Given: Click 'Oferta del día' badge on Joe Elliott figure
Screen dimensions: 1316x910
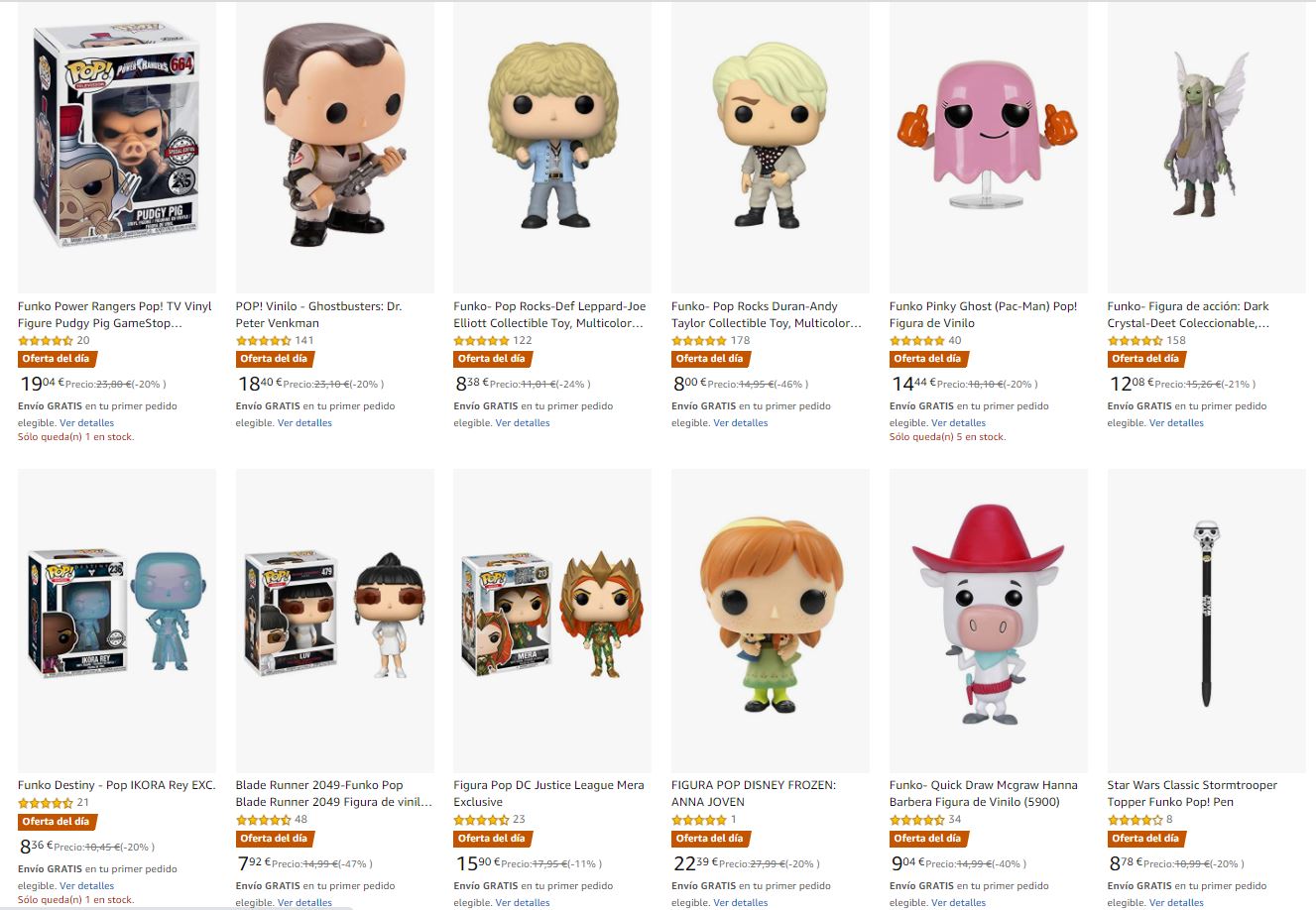Looking at the screenshot, I should point(491,359).
